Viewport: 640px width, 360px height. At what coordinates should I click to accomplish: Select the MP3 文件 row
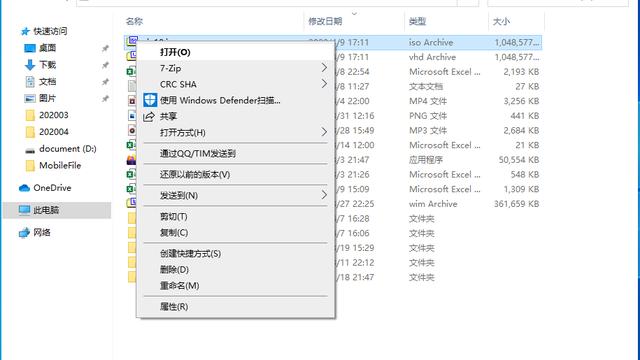pyautogui.click(x=438, y=131)
